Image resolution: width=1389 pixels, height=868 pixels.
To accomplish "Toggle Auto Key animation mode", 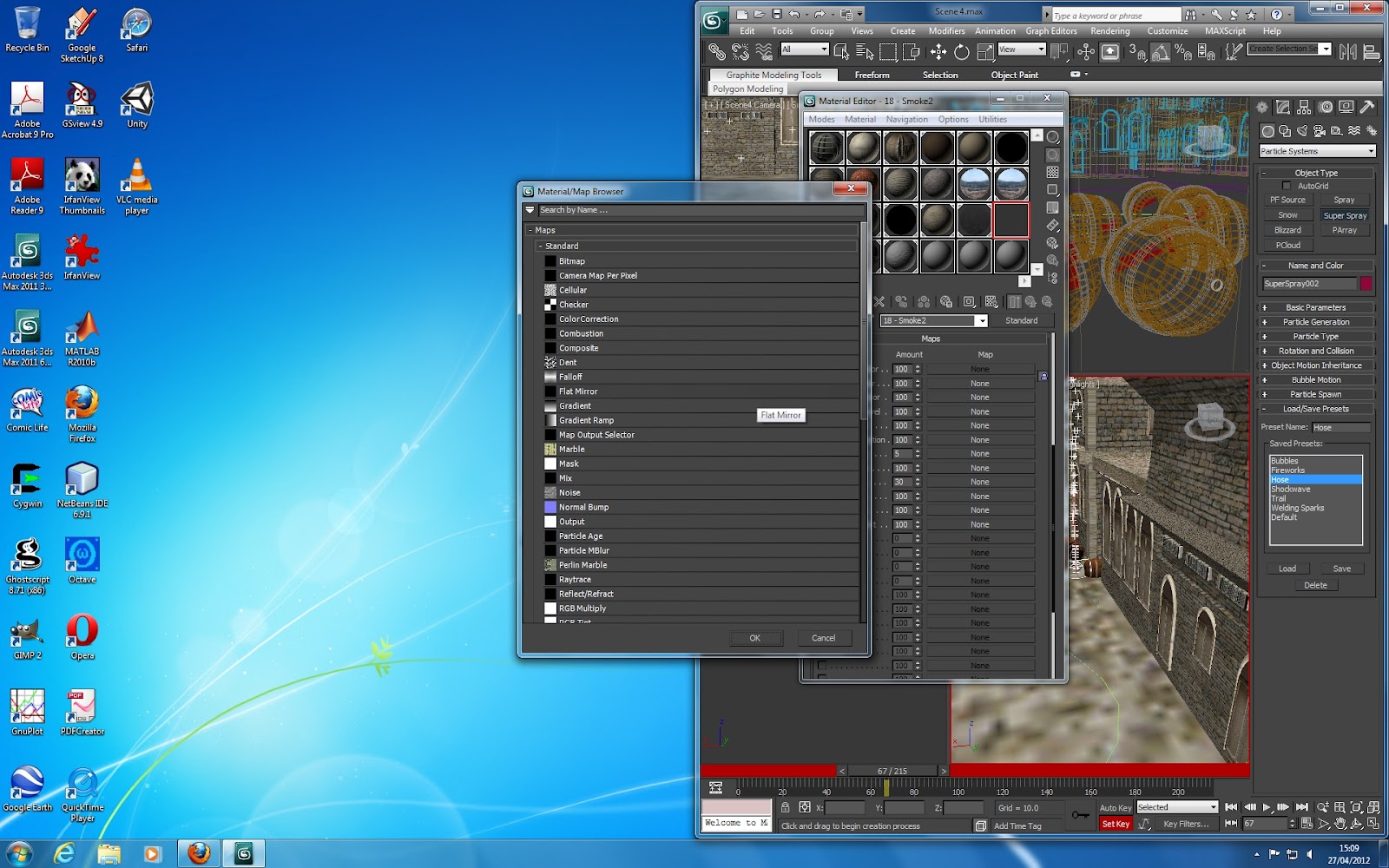I will pos(1116,808).
